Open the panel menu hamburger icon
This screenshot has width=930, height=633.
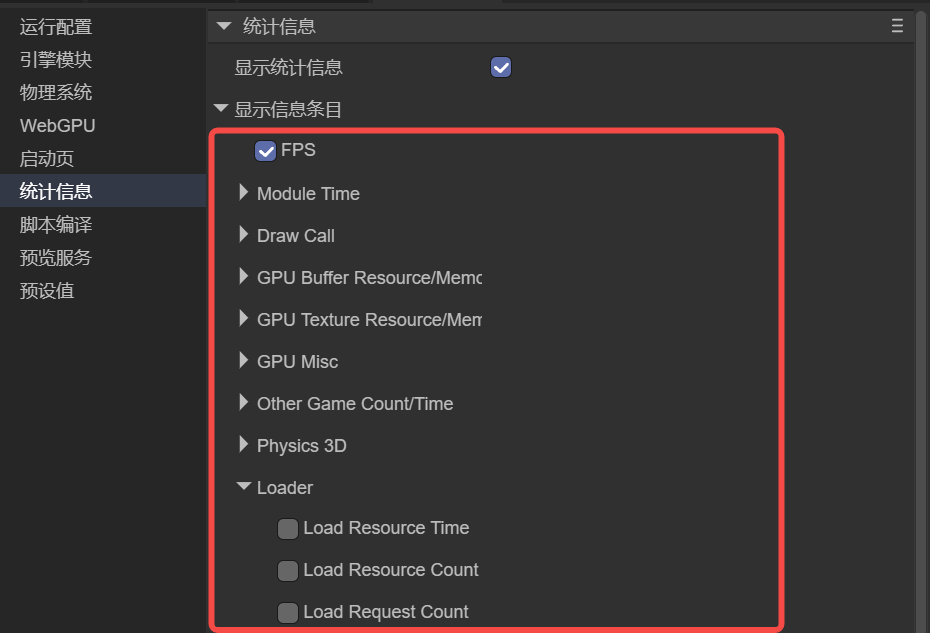click(897, 27)
